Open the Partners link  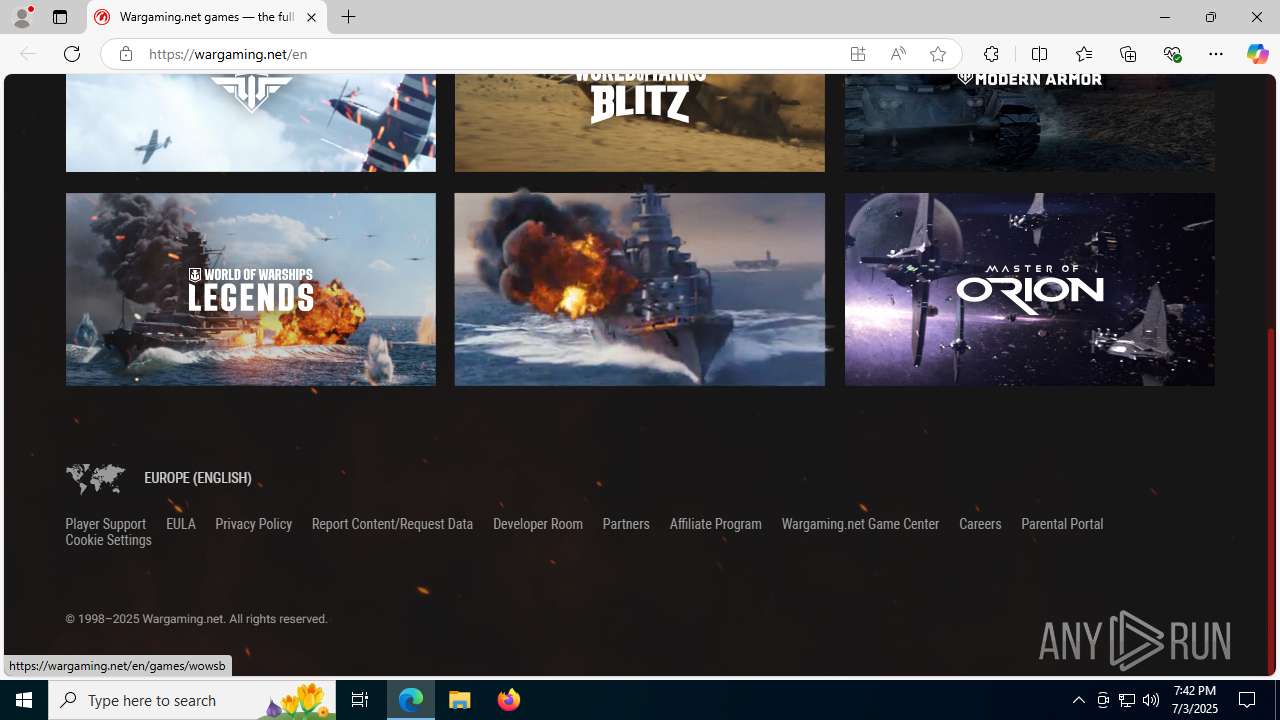626,524
